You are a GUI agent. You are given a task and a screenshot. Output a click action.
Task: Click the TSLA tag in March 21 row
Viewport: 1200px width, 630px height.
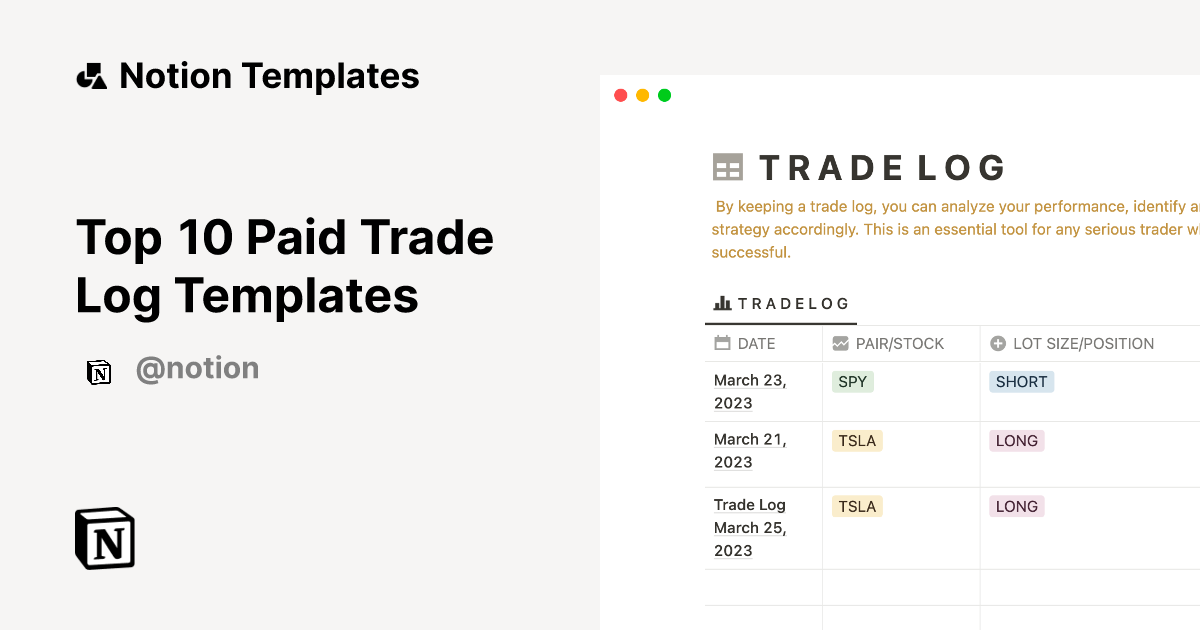[857, 440]
